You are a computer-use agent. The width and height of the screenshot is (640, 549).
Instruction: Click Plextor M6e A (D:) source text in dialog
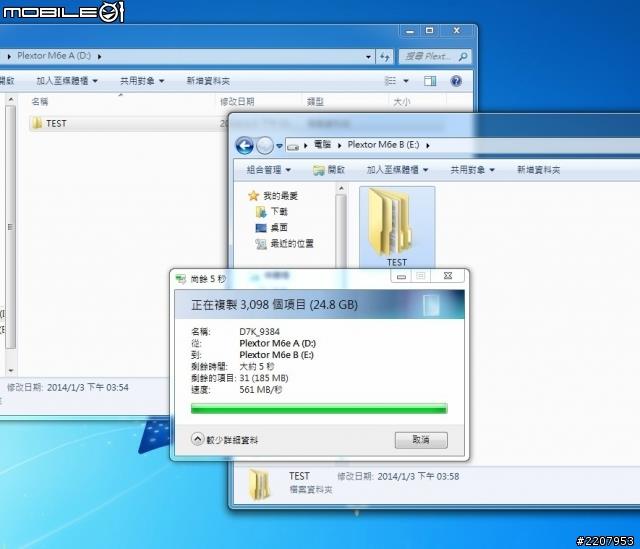pyautogui.click(x=278, y=343)
